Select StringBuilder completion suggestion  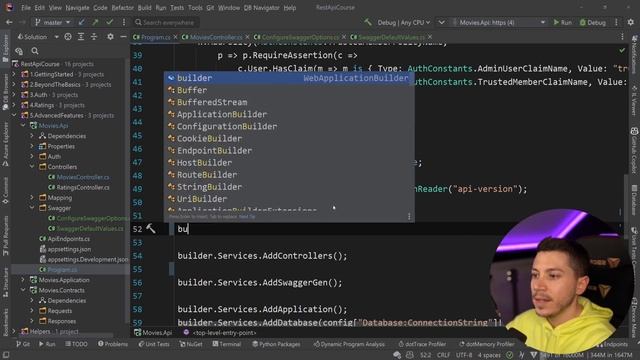tap(289, 187)
